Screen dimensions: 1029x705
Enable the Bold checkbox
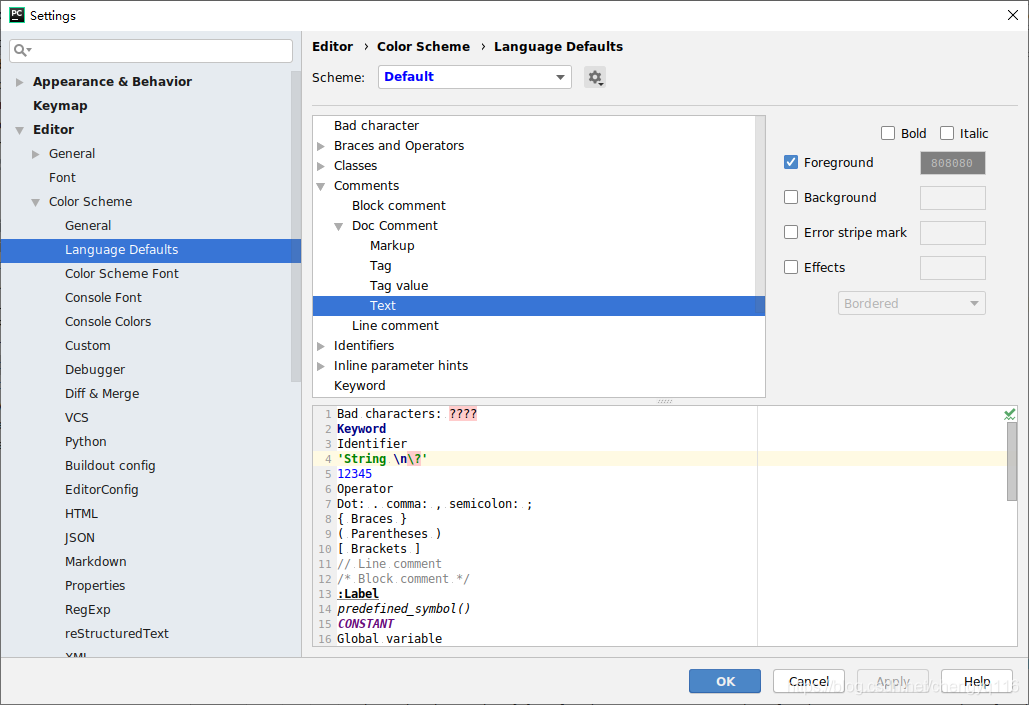pos(888,132)
